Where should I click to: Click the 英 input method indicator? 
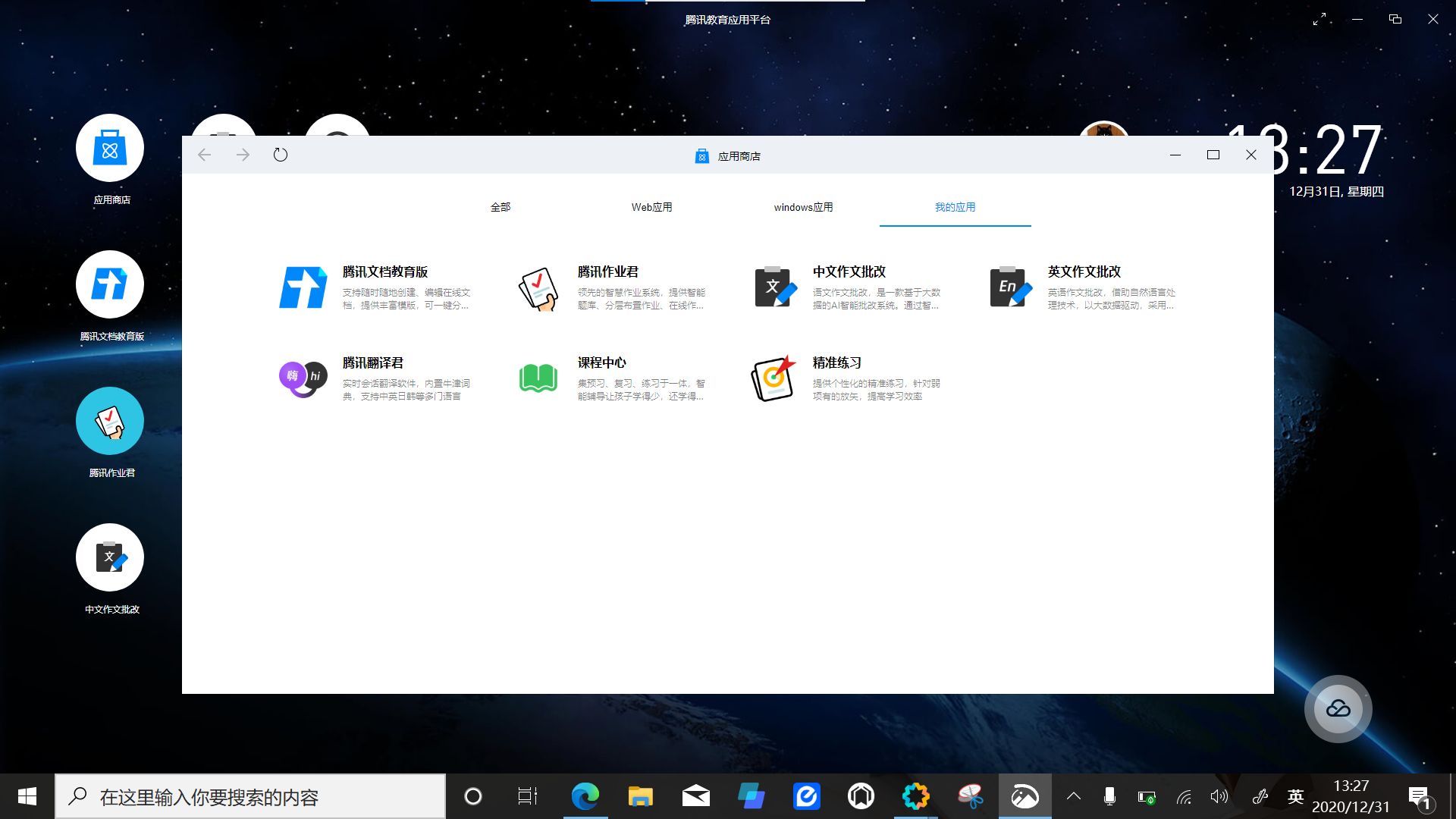[1295, 796]
